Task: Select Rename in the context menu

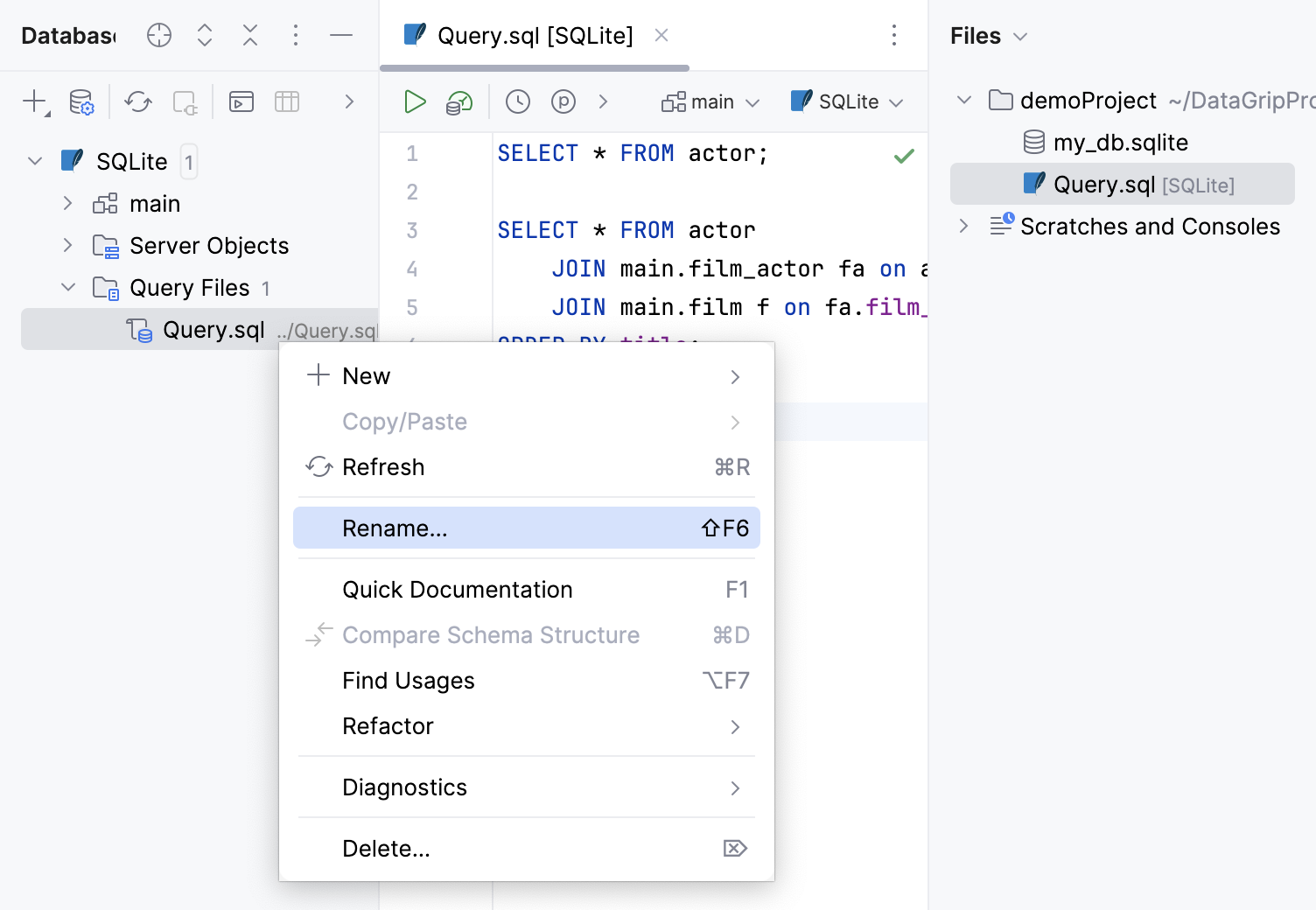Action: point(395,528)
